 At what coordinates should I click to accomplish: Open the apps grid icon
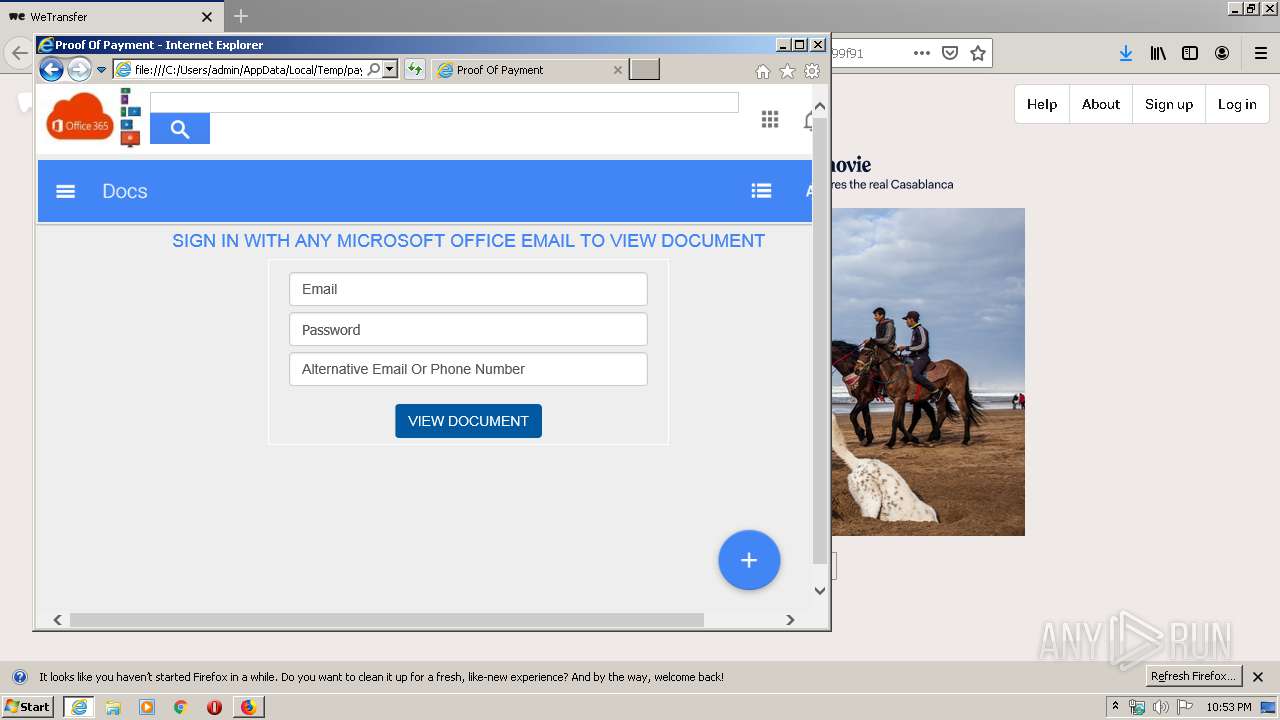click(770, 120)
